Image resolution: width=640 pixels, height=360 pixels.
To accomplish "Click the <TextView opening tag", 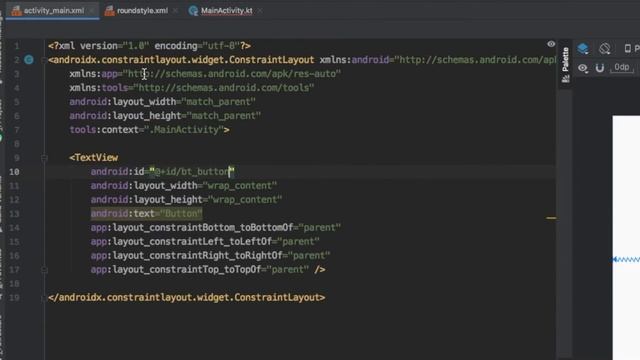I will click(94, 158).
